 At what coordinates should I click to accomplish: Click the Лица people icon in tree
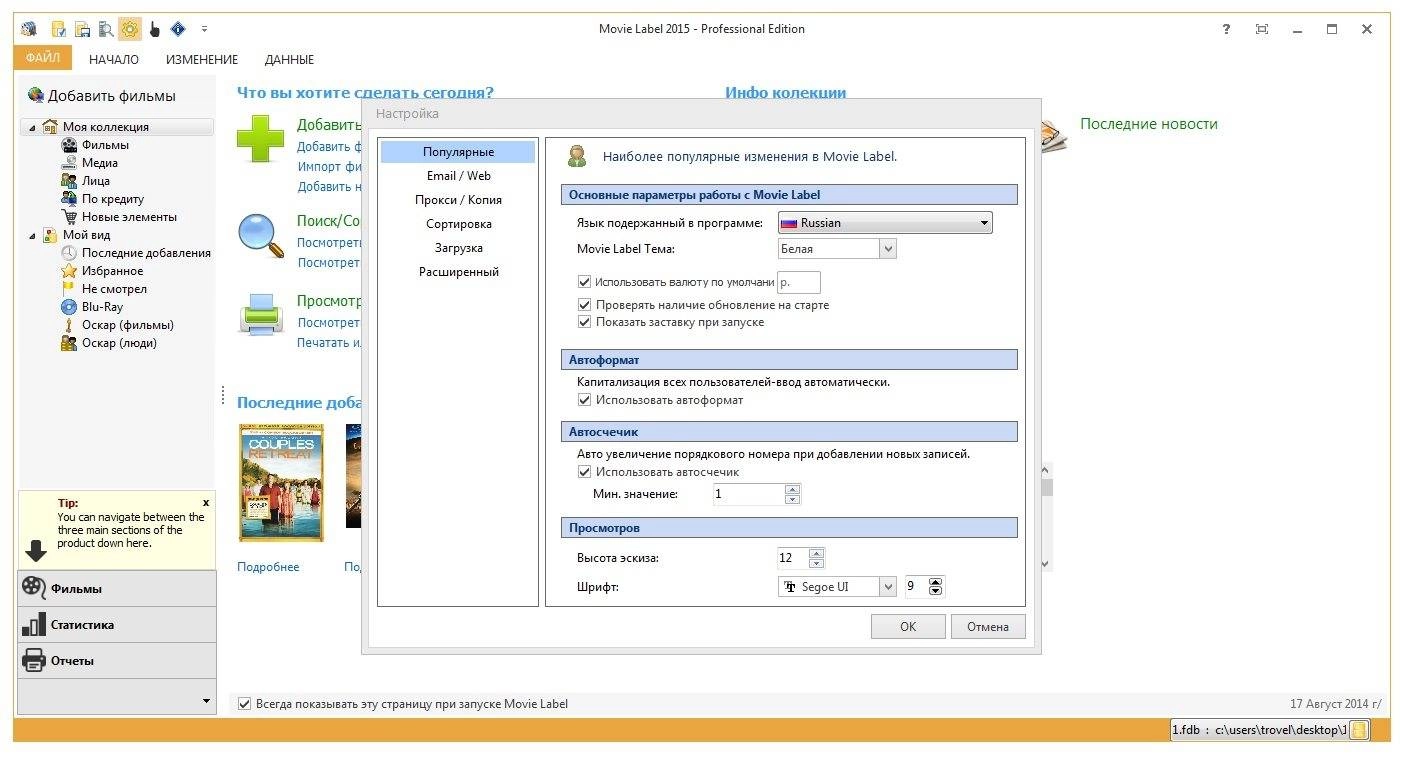pos(69,181)
